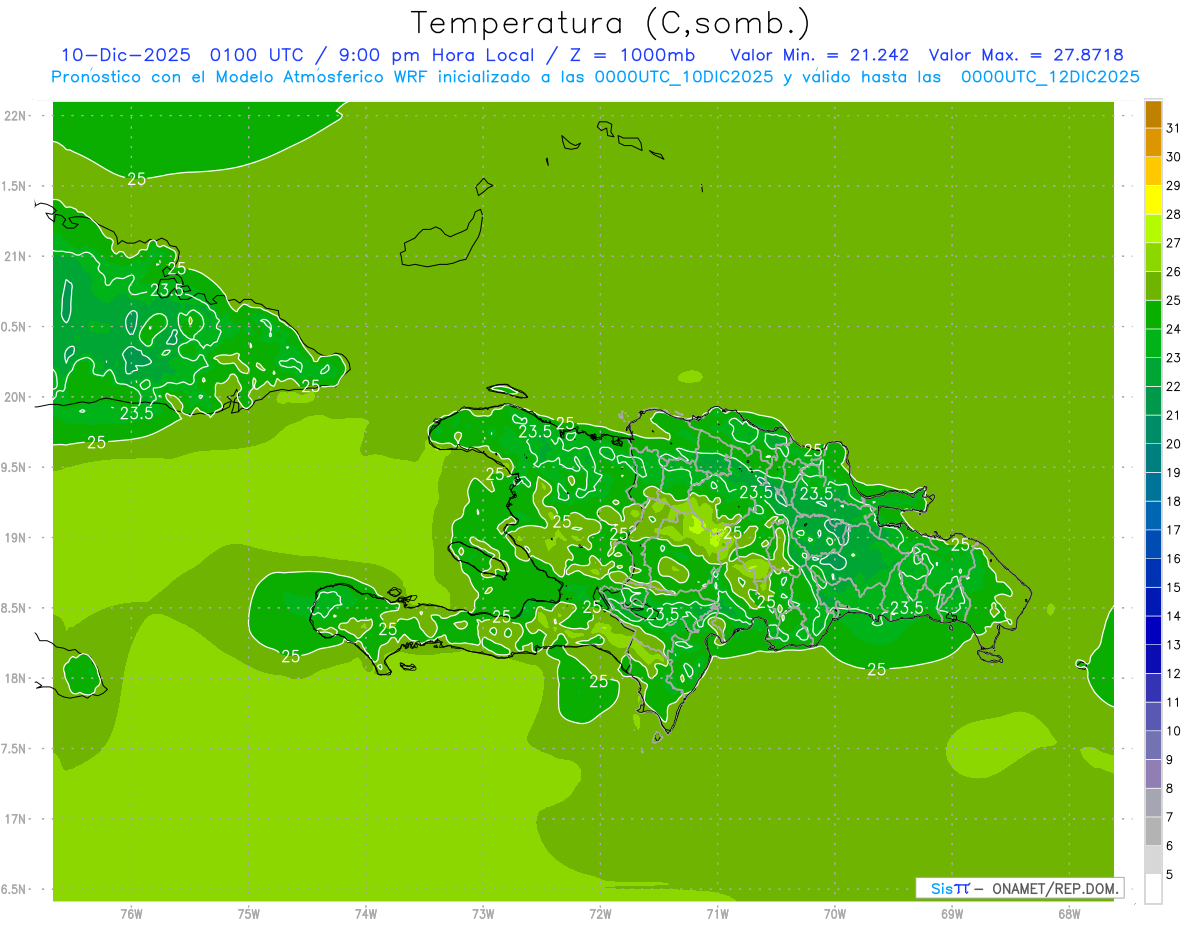Viewport: 1200px width, 927px height.
Task: Click the '22N' latitude axis label
Action: pyautogui.click(x=15, y=116)
